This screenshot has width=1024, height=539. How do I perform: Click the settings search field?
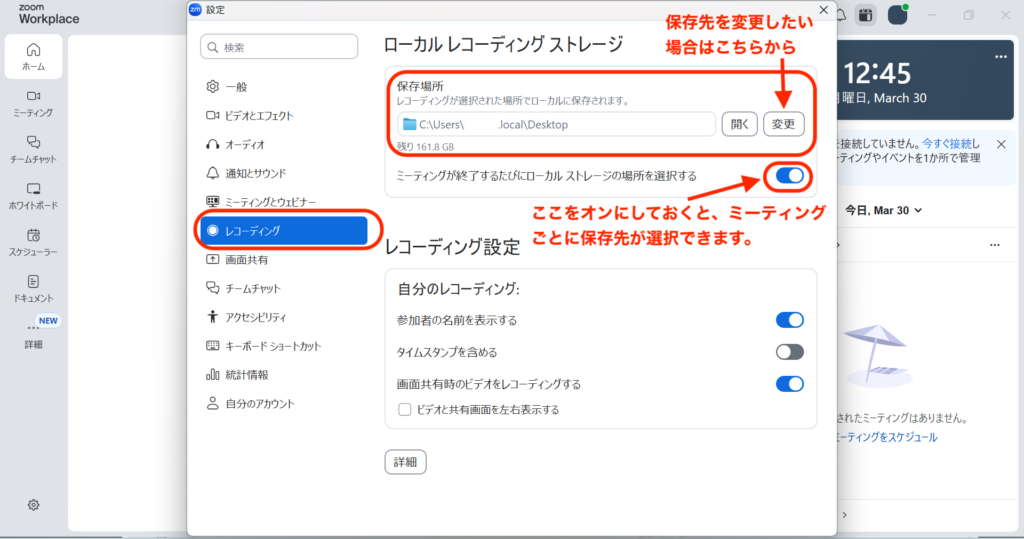click(279, 47)
